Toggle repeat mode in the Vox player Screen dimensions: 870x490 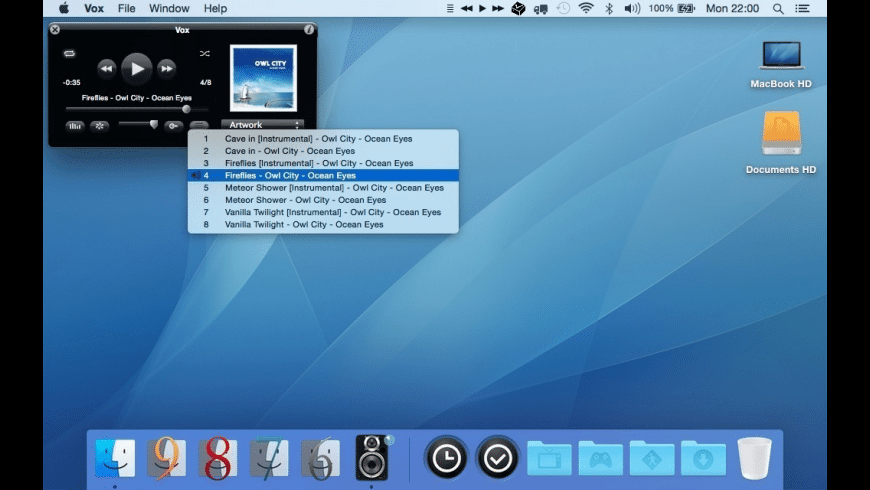pyautogui.click(x=69, y=54)
